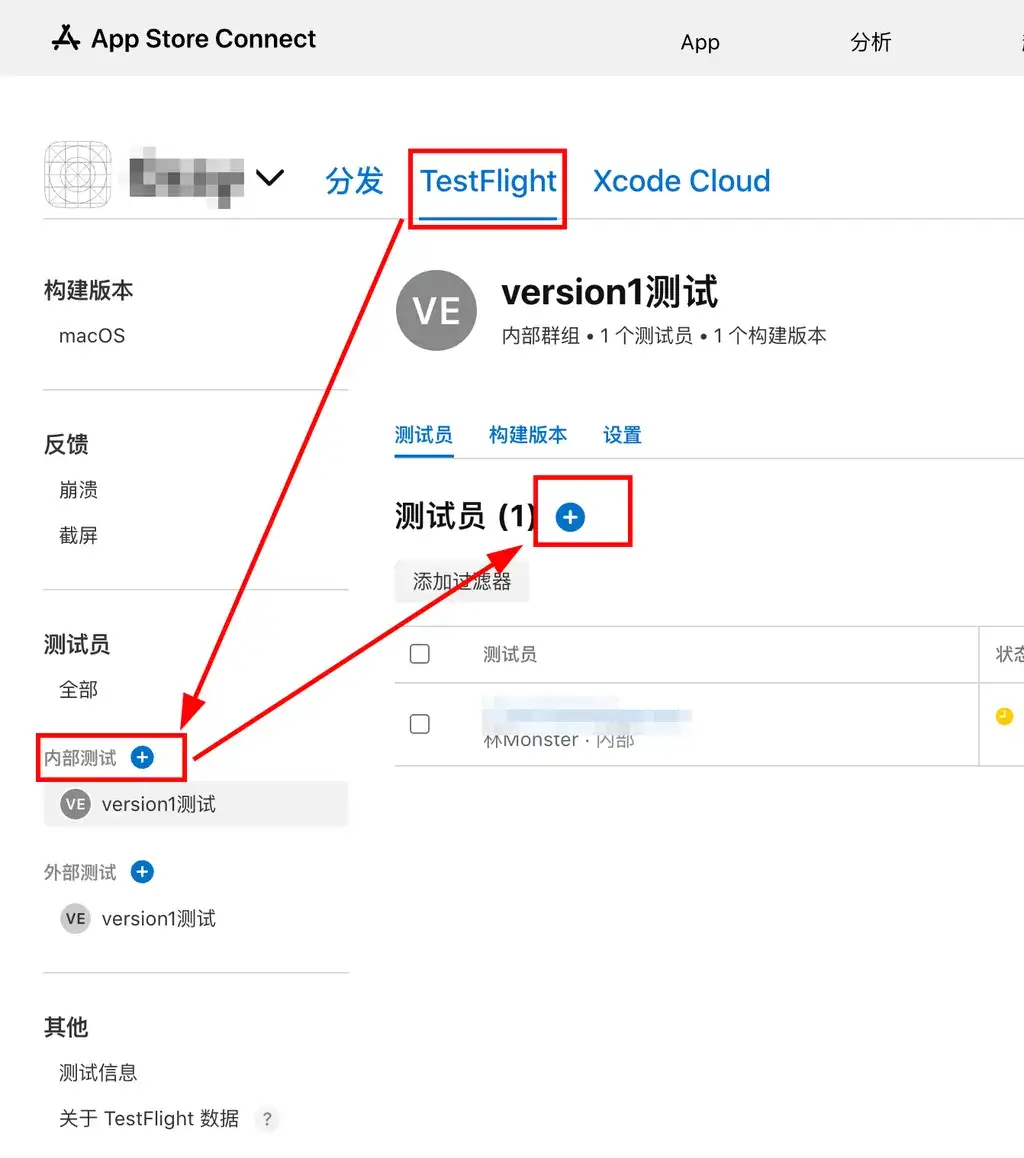Click the 添加过滤器 button
The image size is (1024, 1158).
[461, 581]
